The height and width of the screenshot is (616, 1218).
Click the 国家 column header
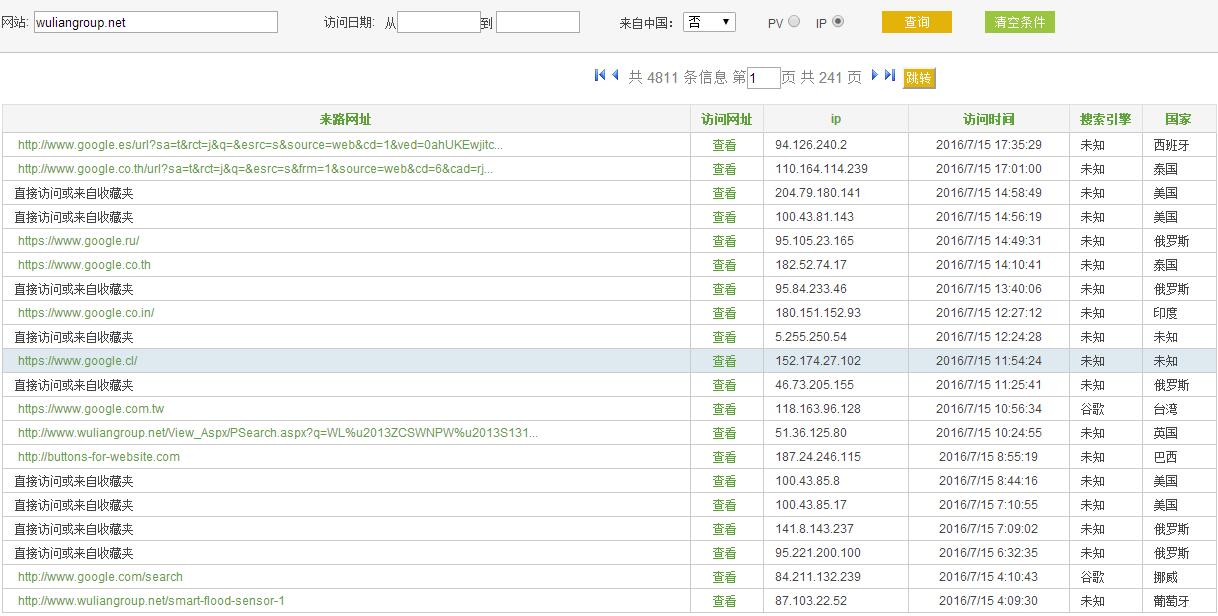click(1178, 119)
